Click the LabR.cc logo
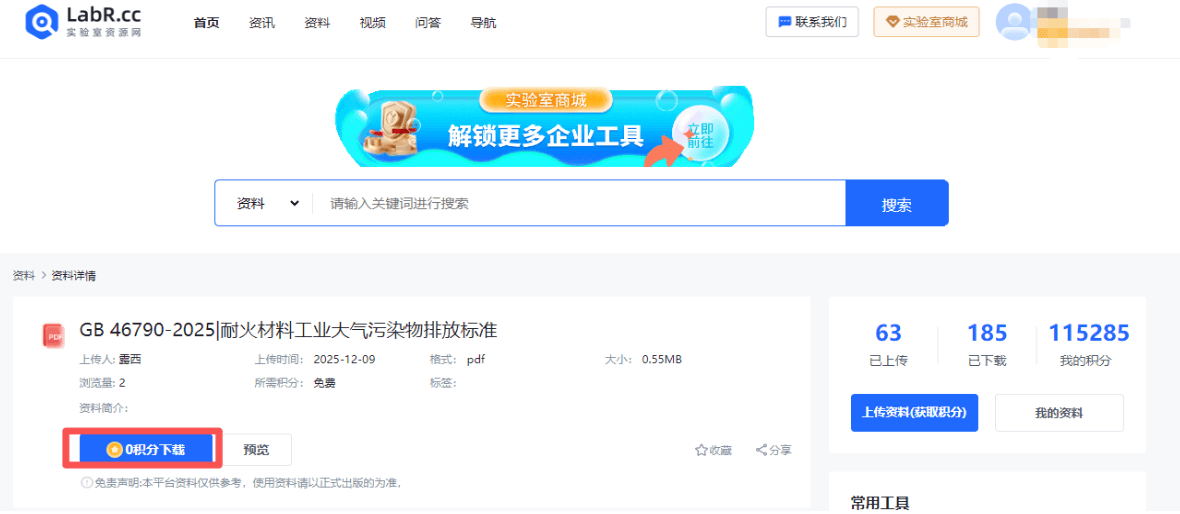Screen dimensions: 1180x514 84,22
